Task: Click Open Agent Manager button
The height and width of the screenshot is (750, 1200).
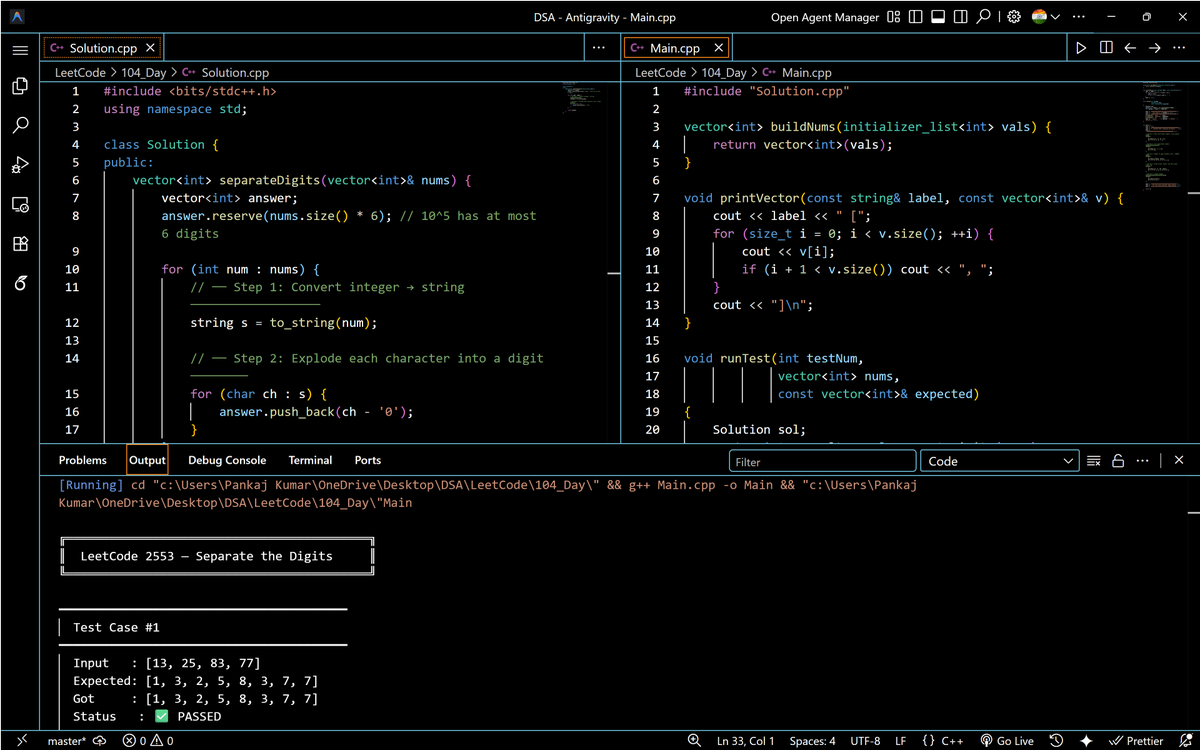Action: coord(825,17)
